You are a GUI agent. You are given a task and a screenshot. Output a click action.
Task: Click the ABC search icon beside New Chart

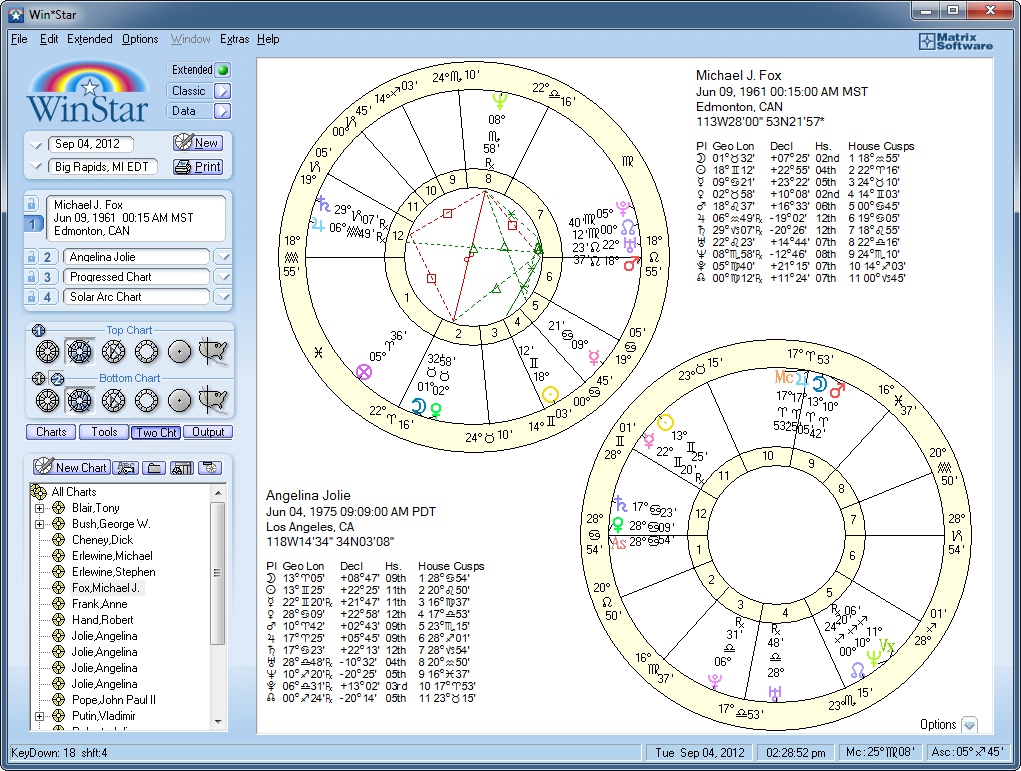pyautogui.click(x=125, y=468)
